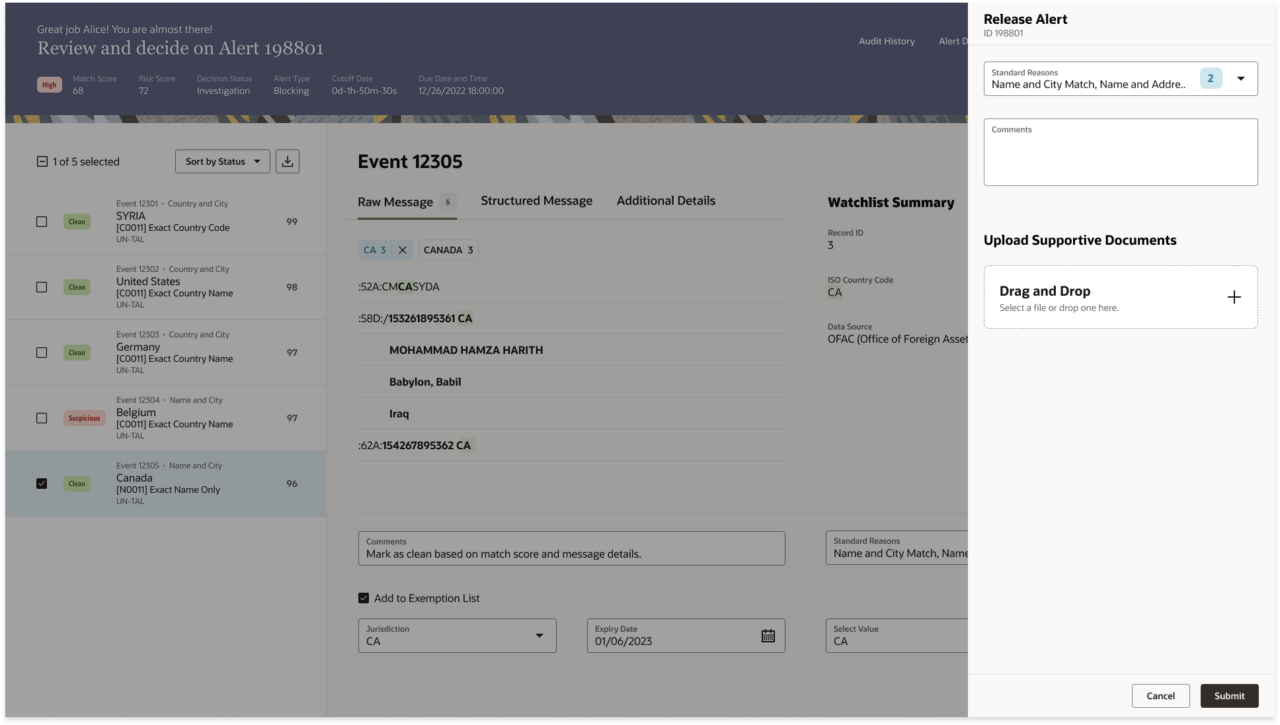Click the Expiry Date field
The image size is (1280, 725).
click(686, 636)
